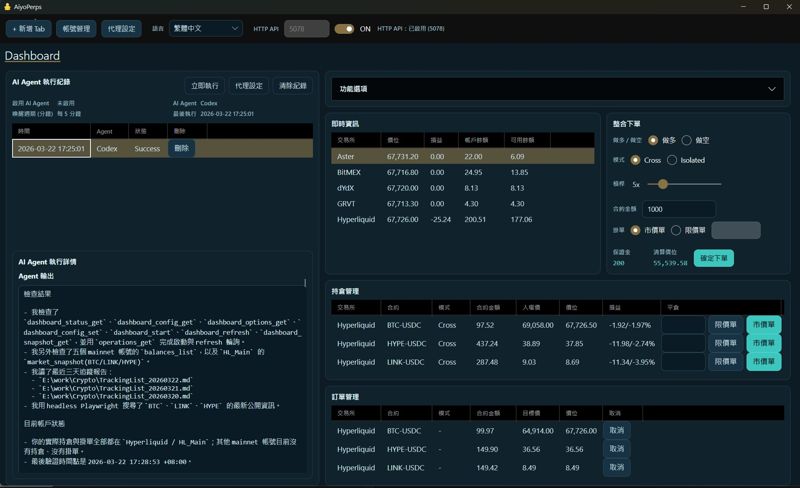The image size is (800, 488).
Task: Click 市價單 close for BTC-USDC position
Action: click(x=764, y=325)
